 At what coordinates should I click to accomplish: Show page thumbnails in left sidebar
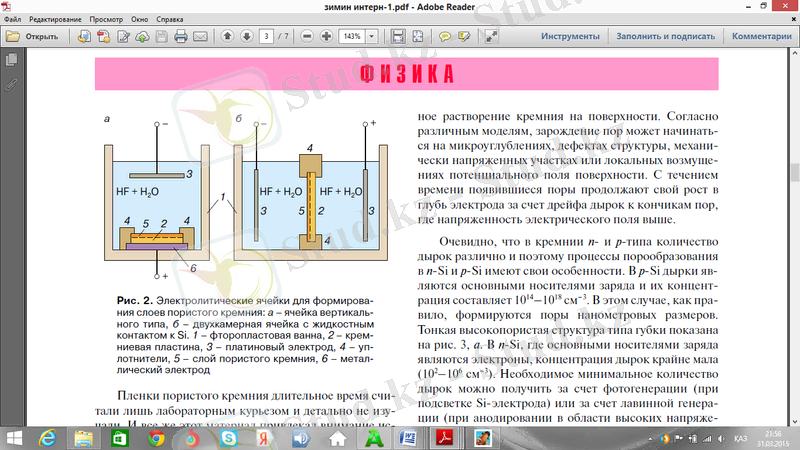11,60
